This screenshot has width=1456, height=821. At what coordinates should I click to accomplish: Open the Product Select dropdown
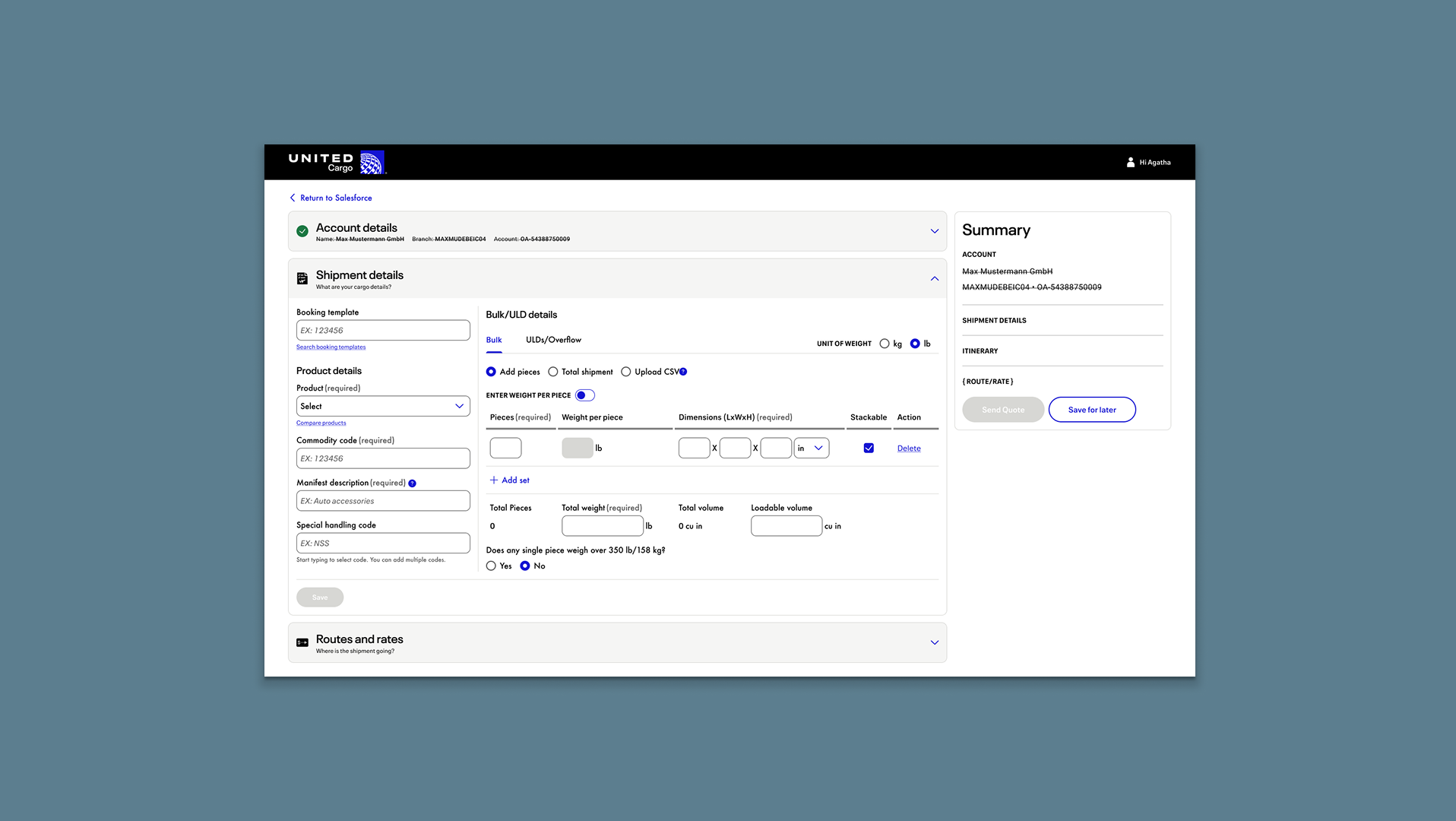[383, 406]
